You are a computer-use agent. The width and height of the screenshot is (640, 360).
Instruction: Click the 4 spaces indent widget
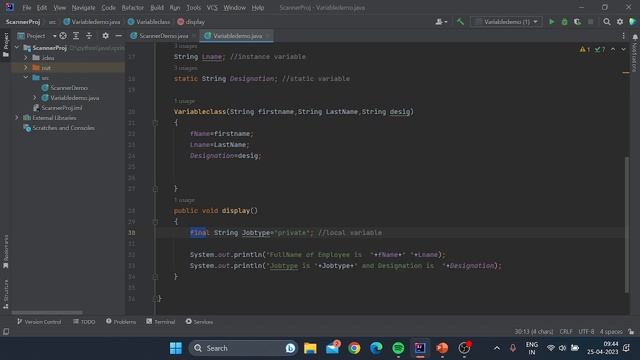point(611,331)
